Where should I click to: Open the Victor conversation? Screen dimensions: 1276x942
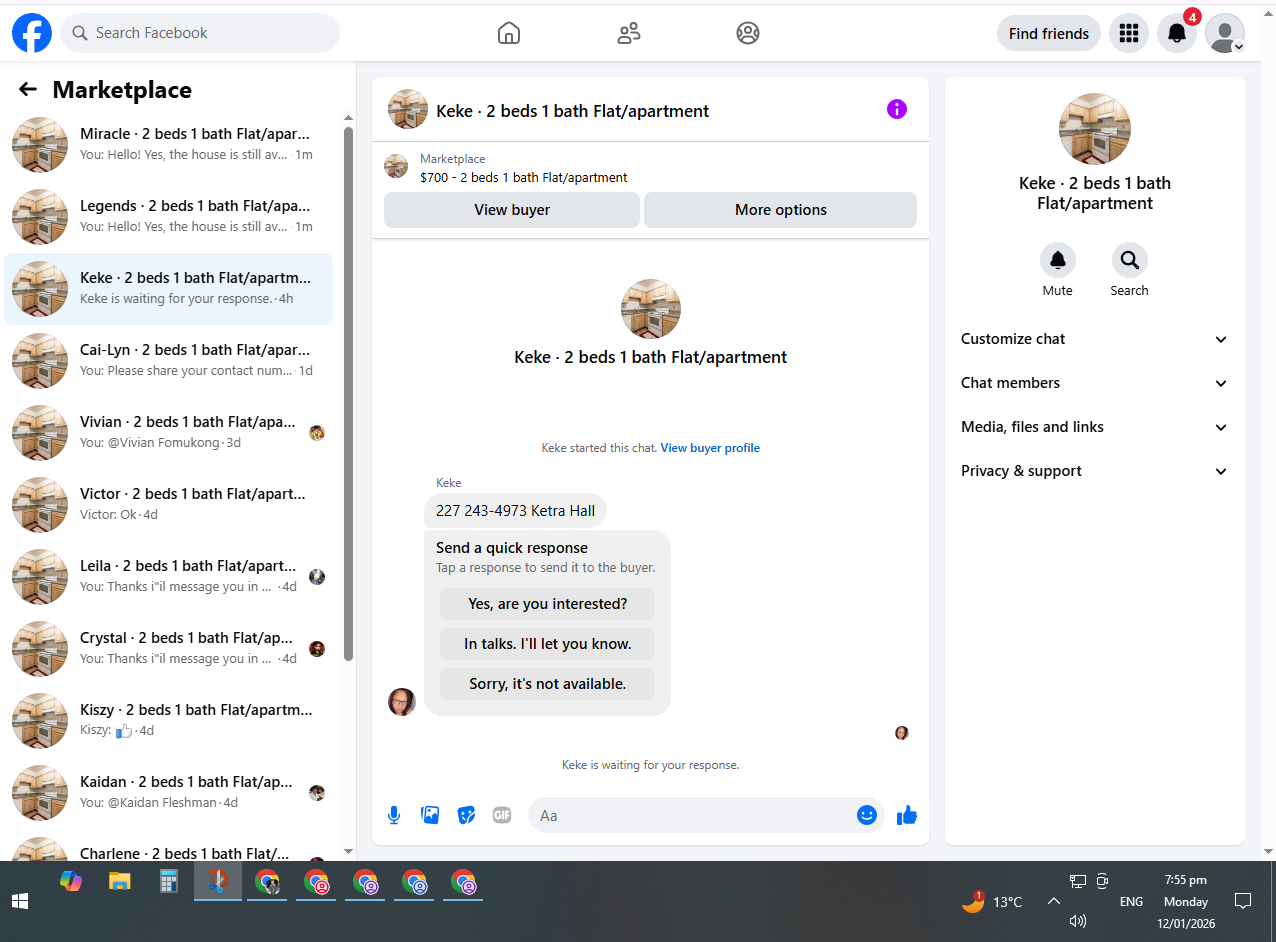[x=169, y=505]
